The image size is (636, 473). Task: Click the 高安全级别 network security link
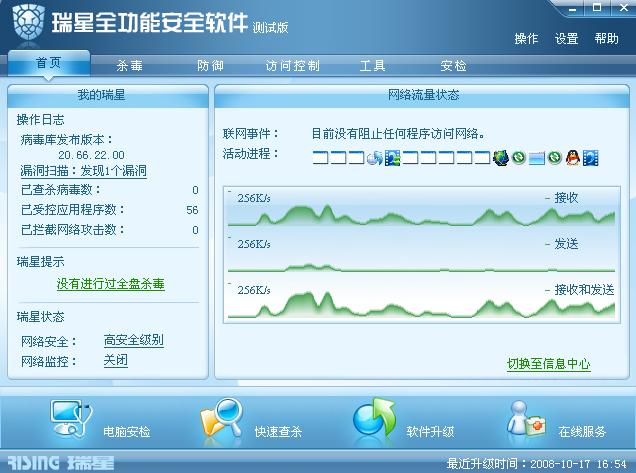click(x=133, y=340)
